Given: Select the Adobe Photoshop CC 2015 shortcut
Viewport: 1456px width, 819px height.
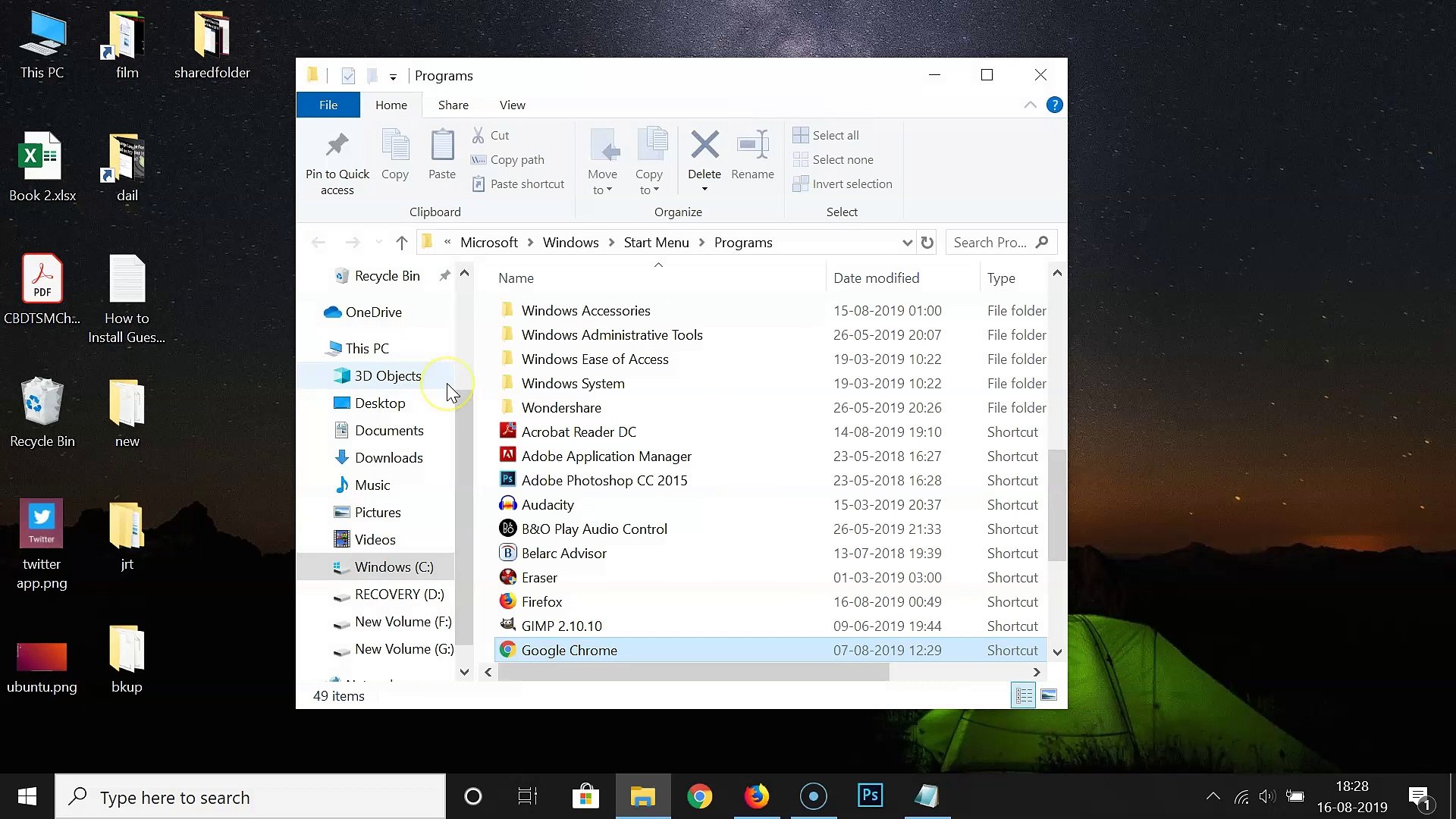Looking at the screenshot, I should [x=604, y=480].
